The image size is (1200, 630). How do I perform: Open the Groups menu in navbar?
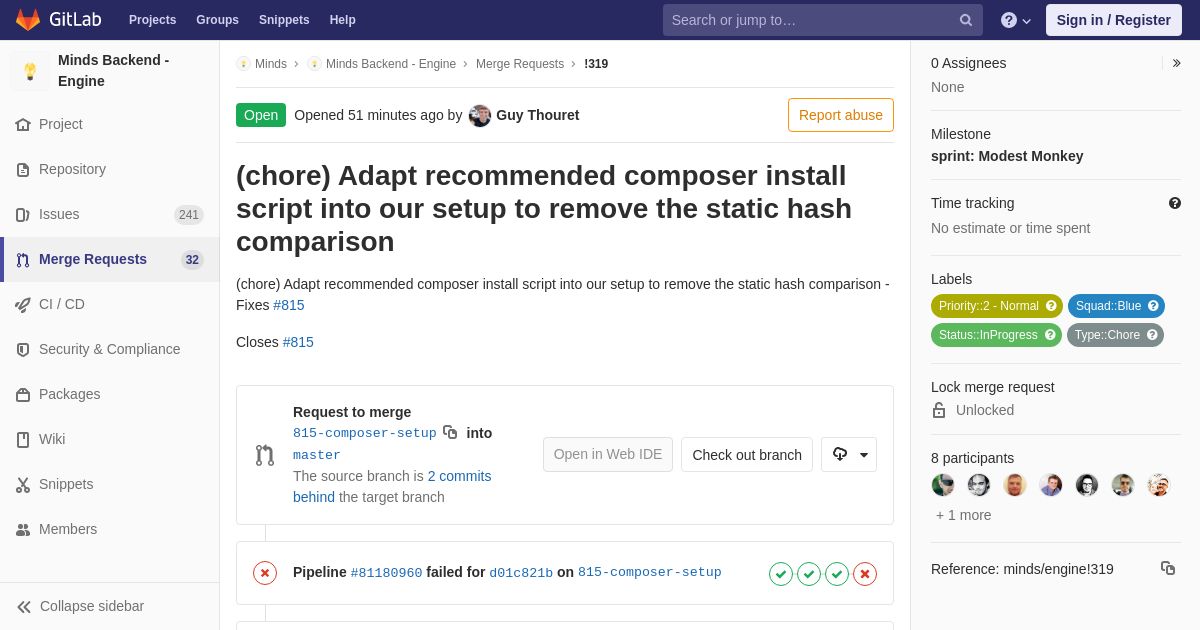coord(217,20)
